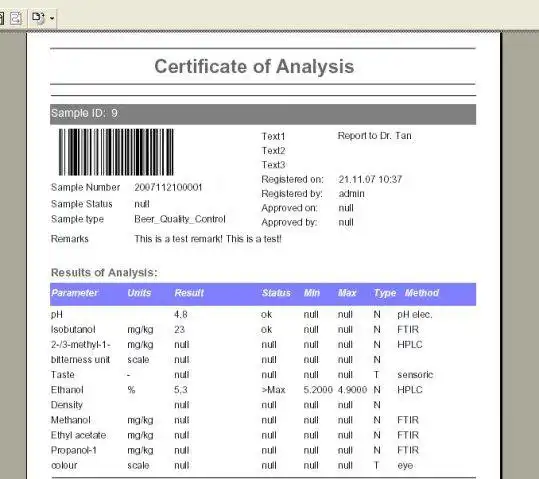This screenshot has height=479, width=539.
Task: Open the export icon's dropdown arrow
Action: (x=52, y=18)
